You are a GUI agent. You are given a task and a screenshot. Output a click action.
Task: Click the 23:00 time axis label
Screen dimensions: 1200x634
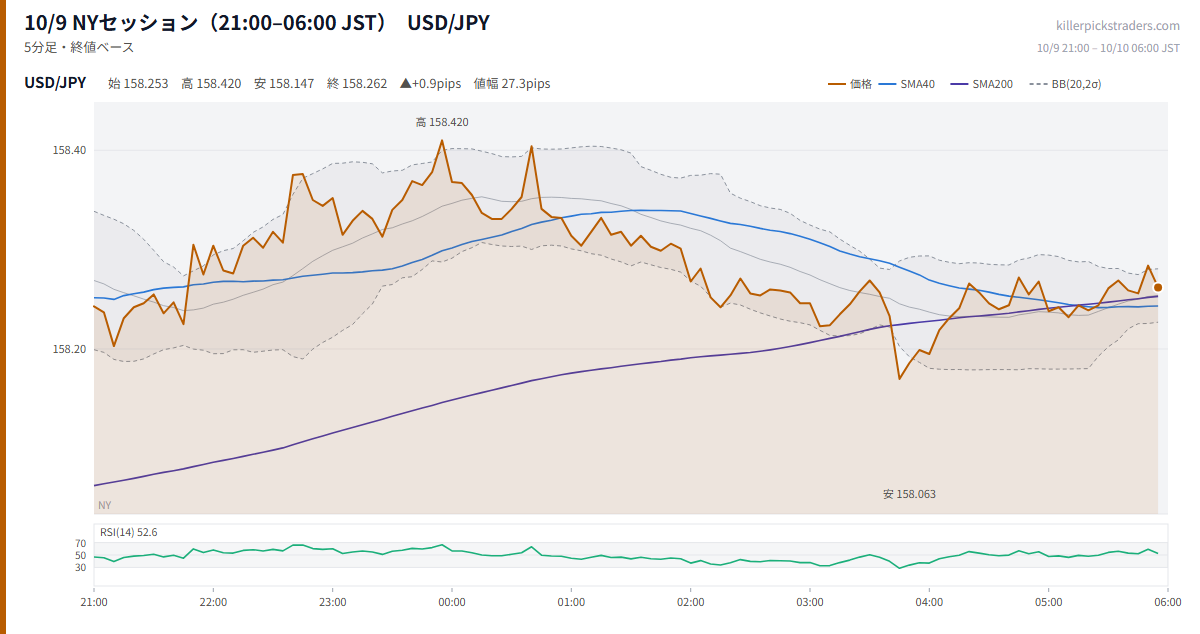click(333, 602)
